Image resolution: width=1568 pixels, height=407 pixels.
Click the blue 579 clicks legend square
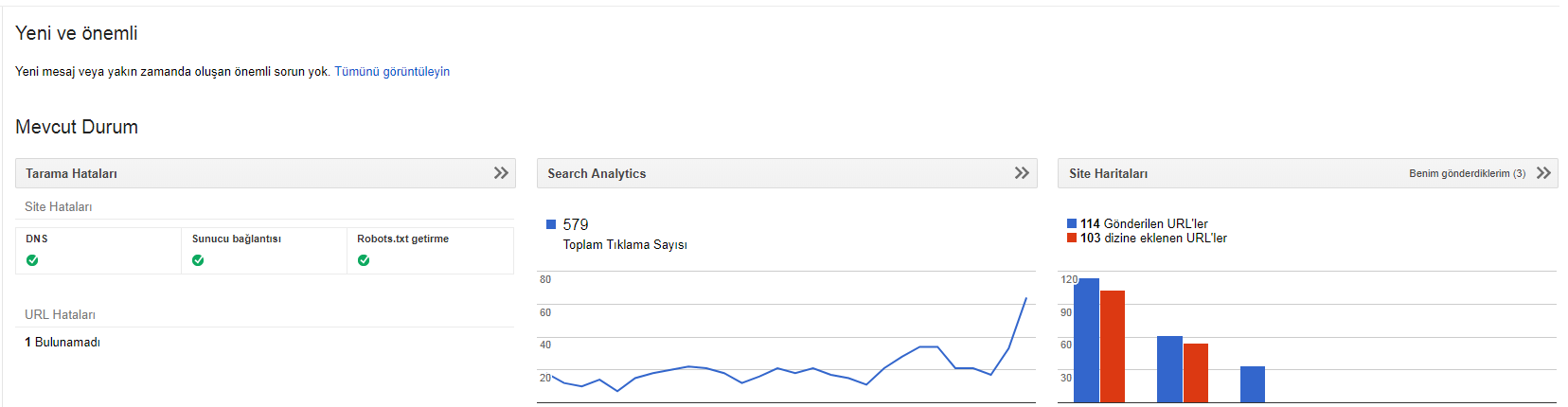point(551,224)
